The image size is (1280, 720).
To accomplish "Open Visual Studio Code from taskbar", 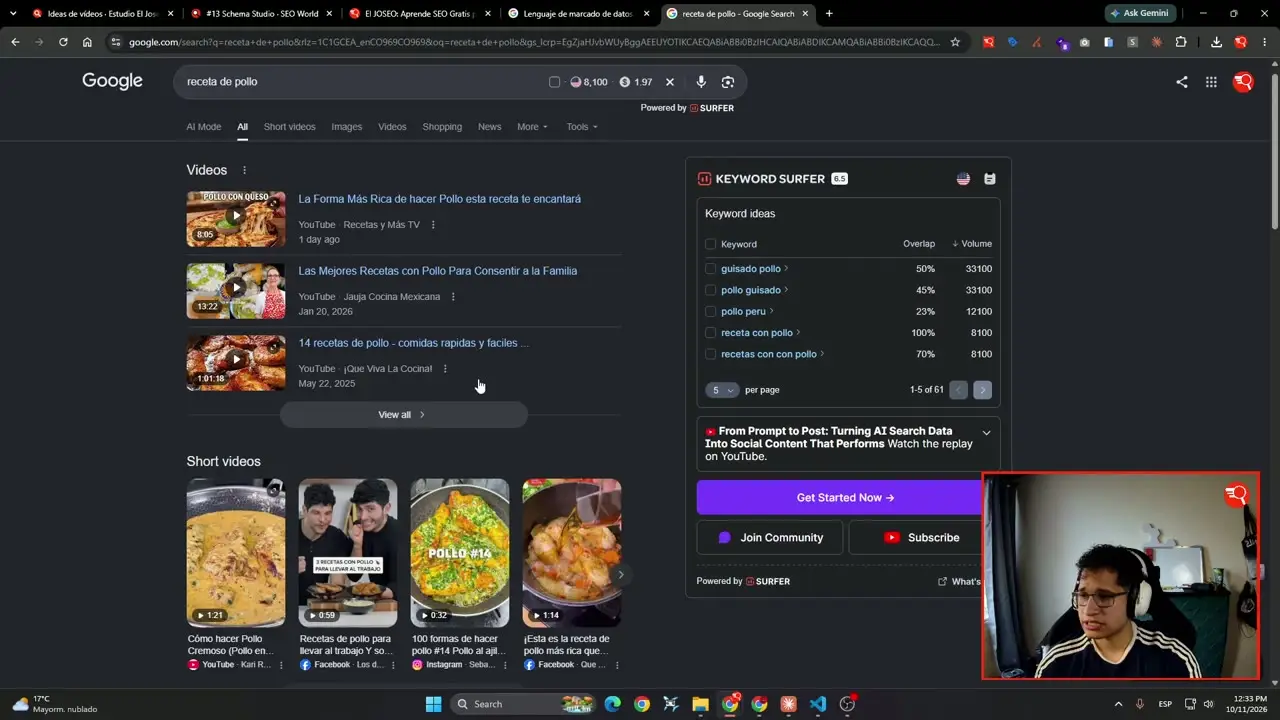I will (x=818, y=704).
